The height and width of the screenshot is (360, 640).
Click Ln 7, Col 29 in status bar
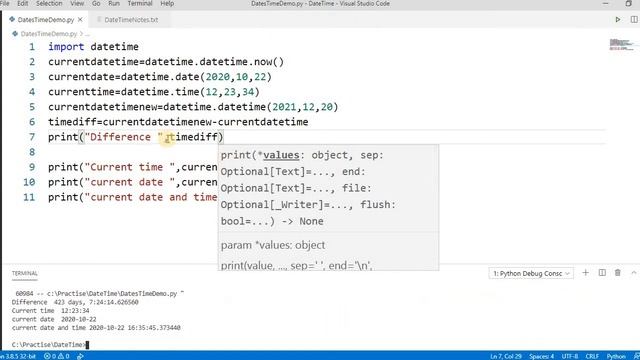tap(506, 356)
